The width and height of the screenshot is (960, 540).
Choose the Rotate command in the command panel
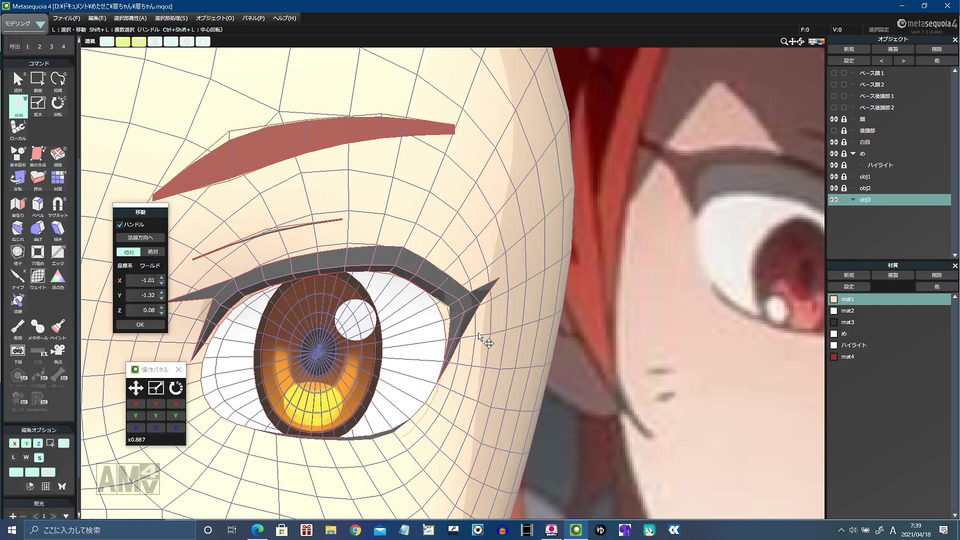(58, 101)
